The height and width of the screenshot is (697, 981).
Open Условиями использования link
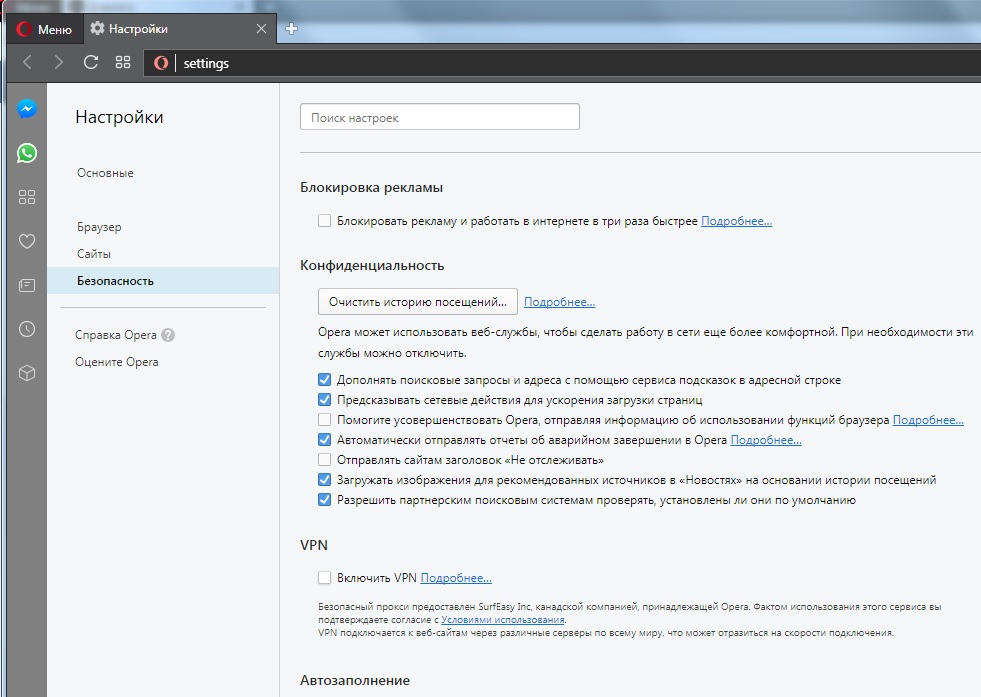pyautogui.click(x=503, y=619)
